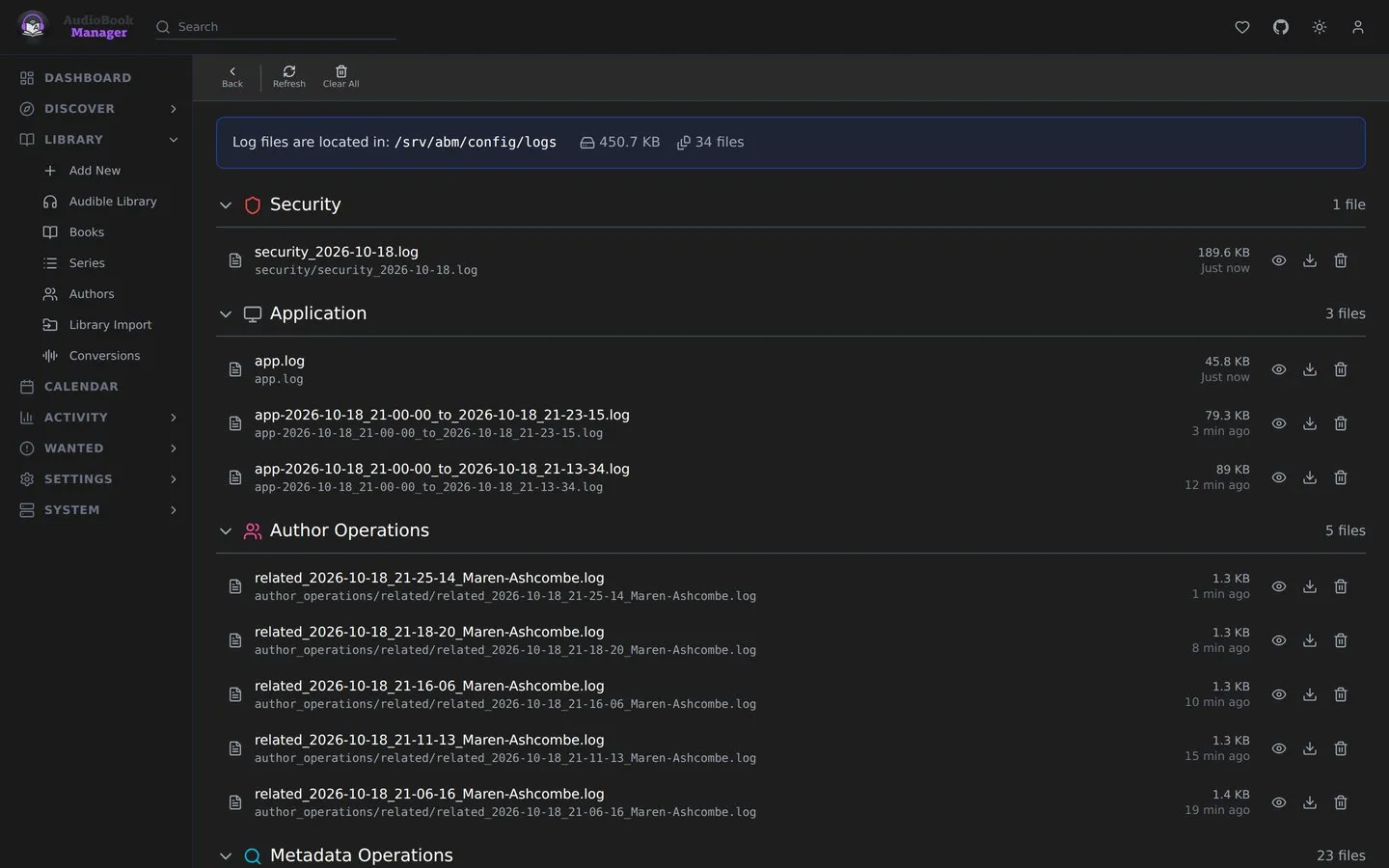1389x868 pixels.
Task: View the app log ending 21-23-15
Action: coord(1279,423)
